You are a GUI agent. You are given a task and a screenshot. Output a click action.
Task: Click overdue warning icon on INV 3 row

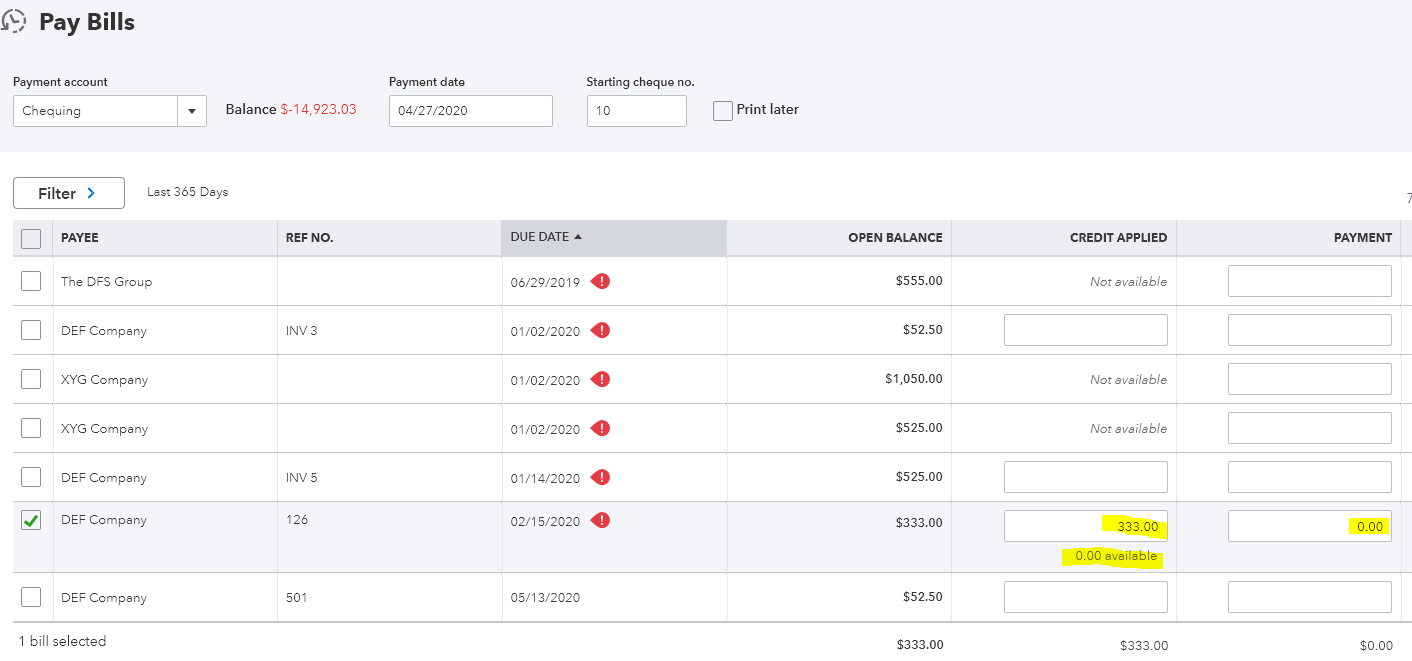coord(600,330)
